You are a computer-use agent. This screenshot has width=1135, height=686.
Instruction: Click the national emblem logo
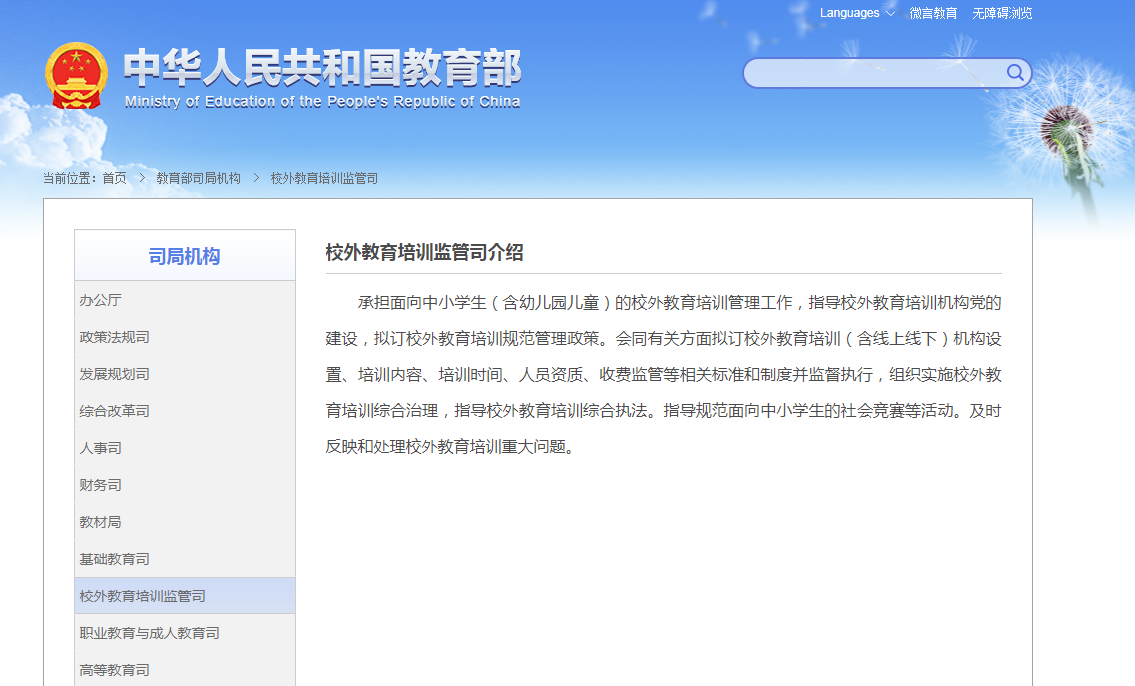(76, 76)
